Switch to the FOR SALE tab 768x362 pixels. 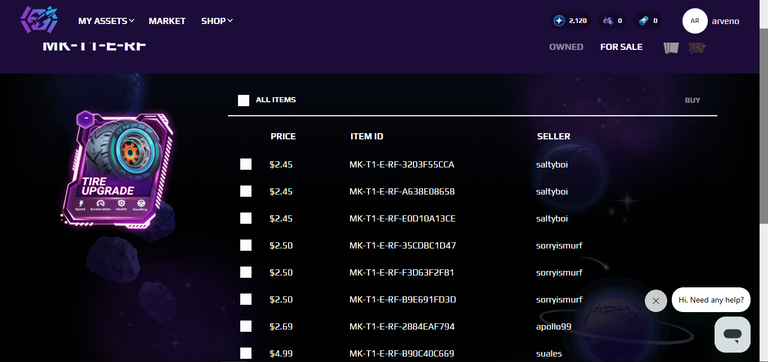point(622,47)
